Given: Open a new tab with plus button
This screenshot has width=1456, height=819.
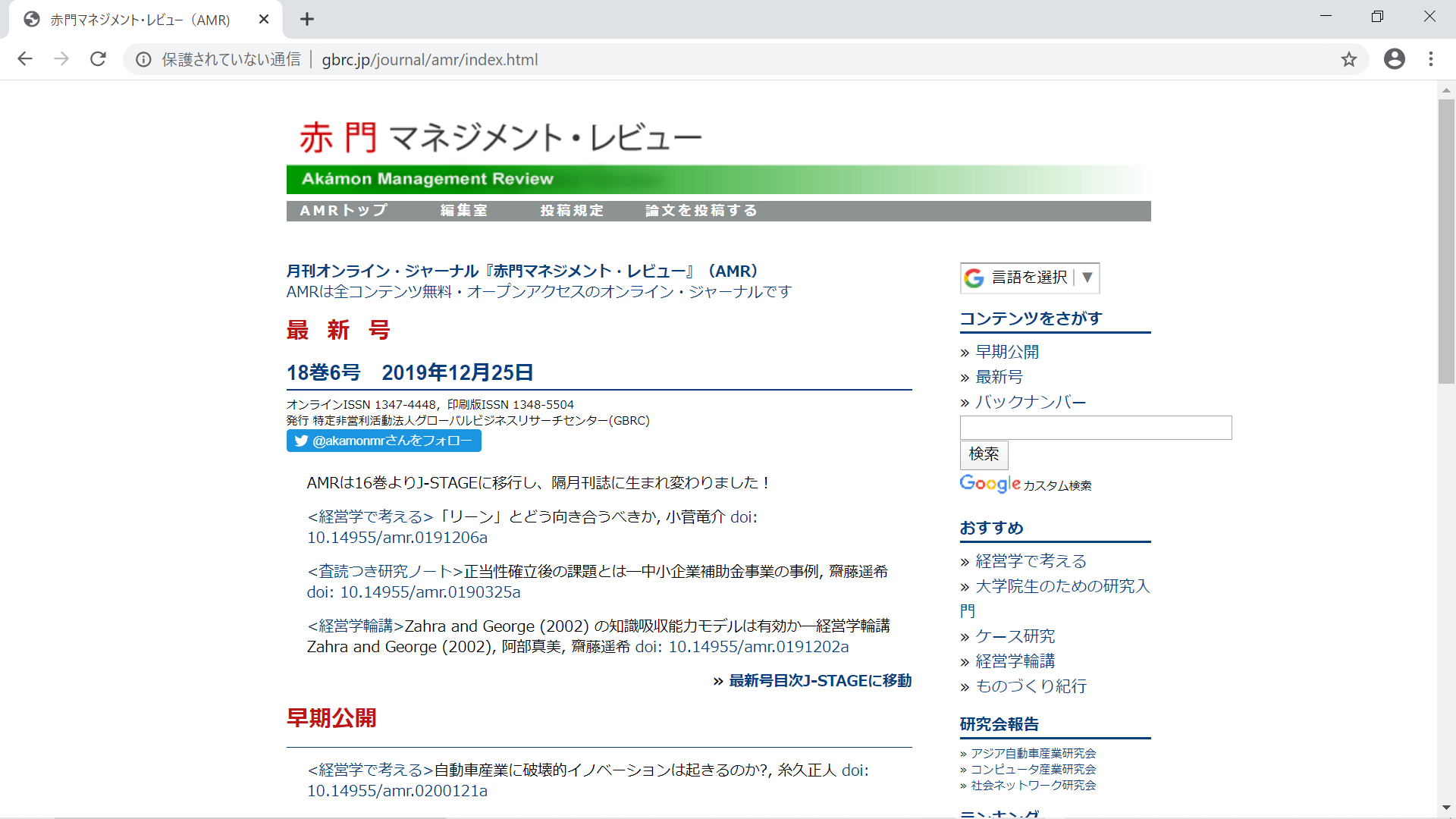Looking at the screenshot, I should pyautogui.click(x=307, y=19).
